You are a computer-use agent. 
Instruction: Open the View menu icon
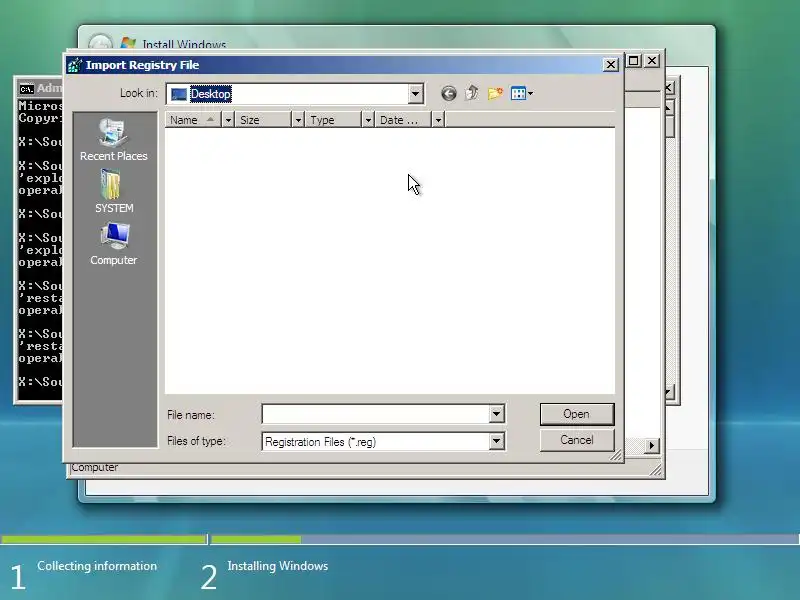coord(521,93)
